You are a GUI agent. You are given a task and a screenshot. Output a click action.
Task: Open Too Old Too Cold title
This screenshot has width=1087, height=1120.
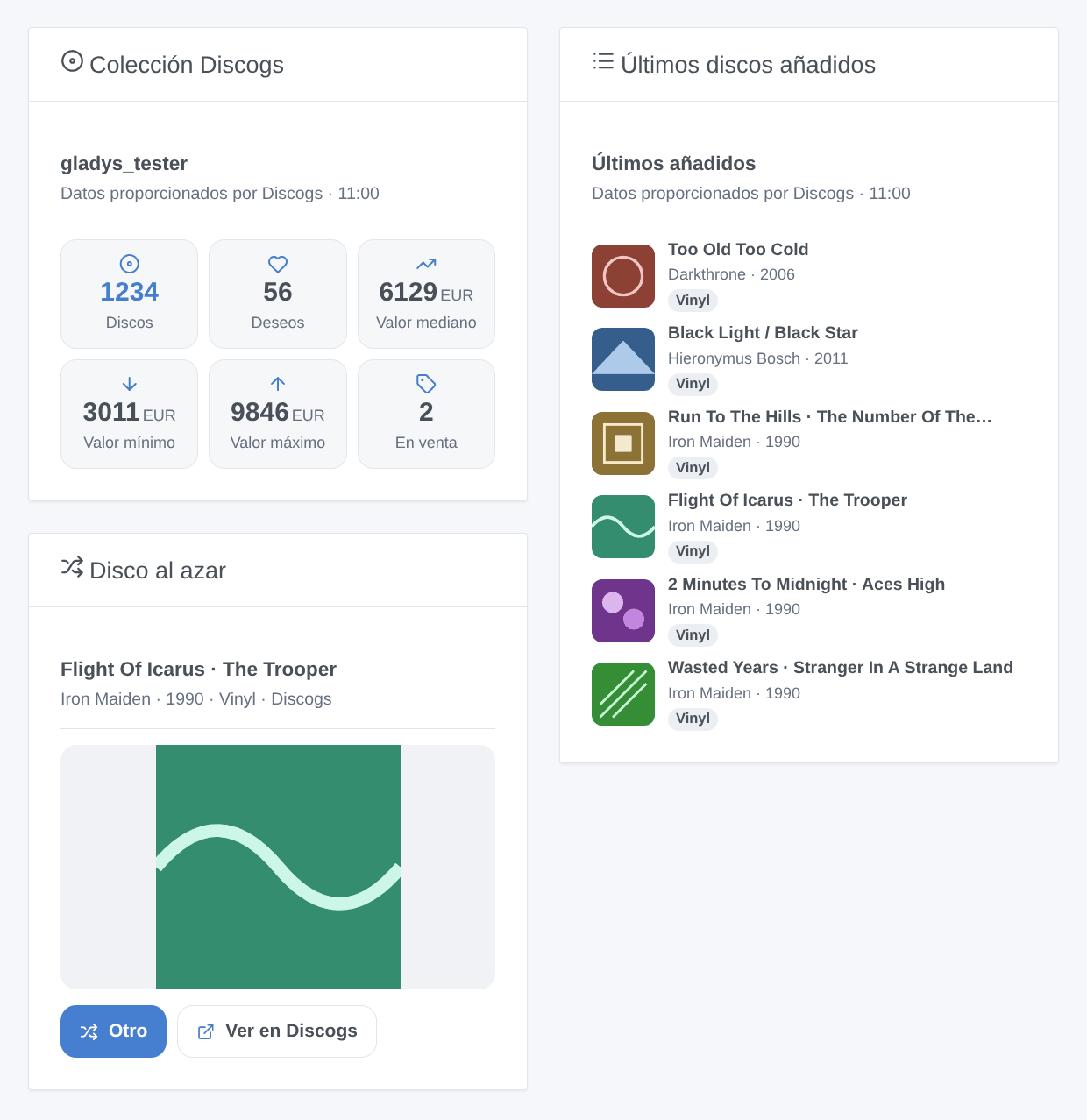click(x=738, y=250)
